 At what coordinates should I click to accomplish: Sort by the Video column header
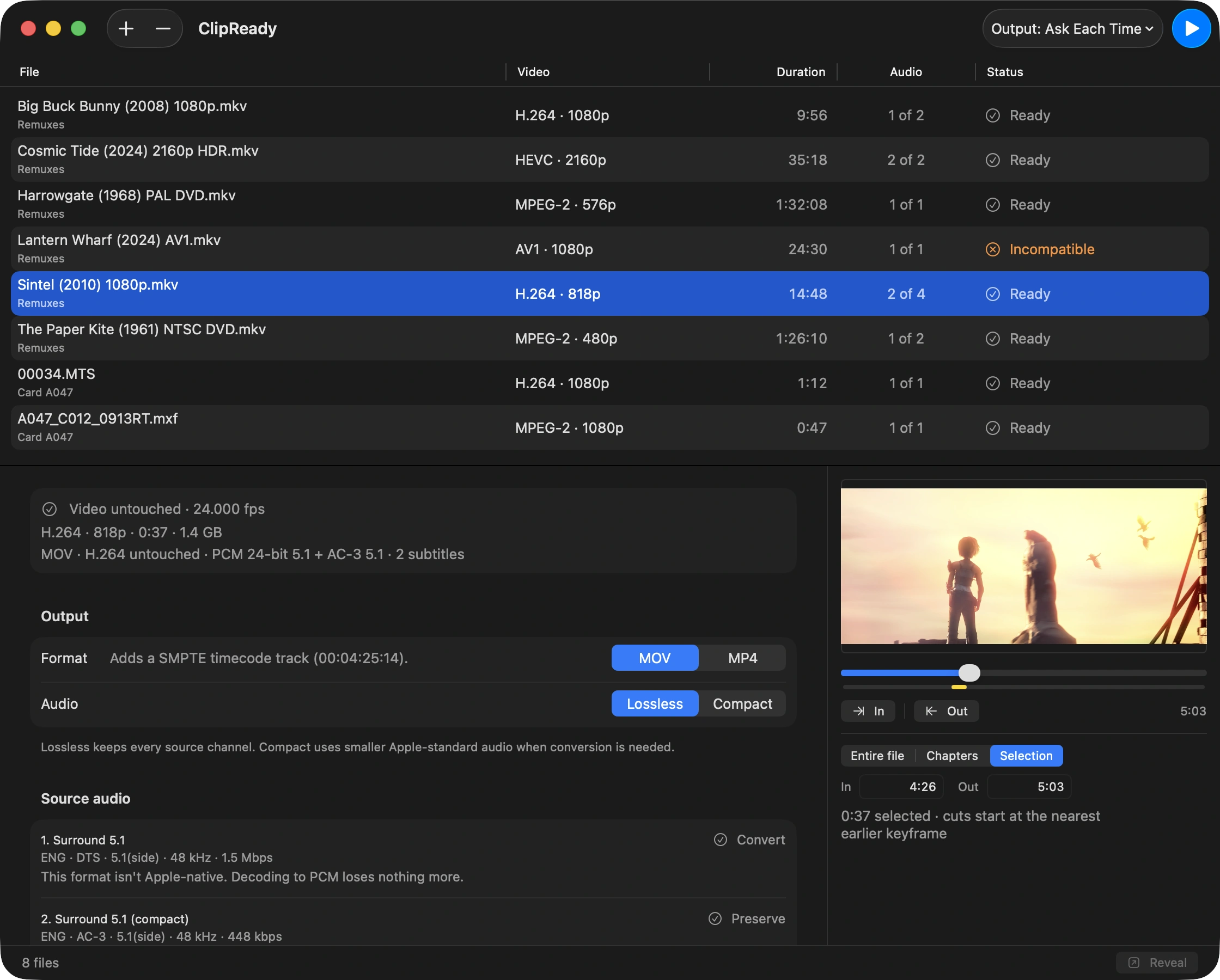coord(534,72)
